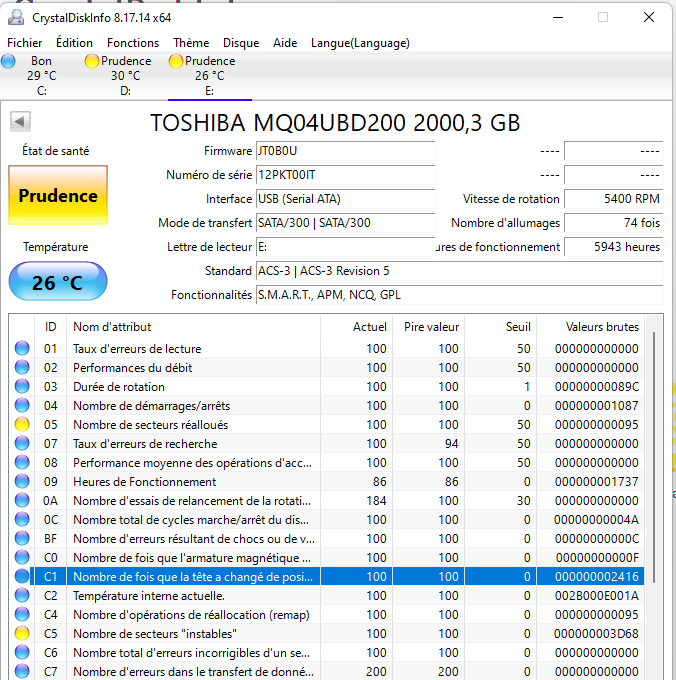This screenshot has width=676, height=680.
Task: Click the yellow status icon for drive D:
Action: pos(91,61)
